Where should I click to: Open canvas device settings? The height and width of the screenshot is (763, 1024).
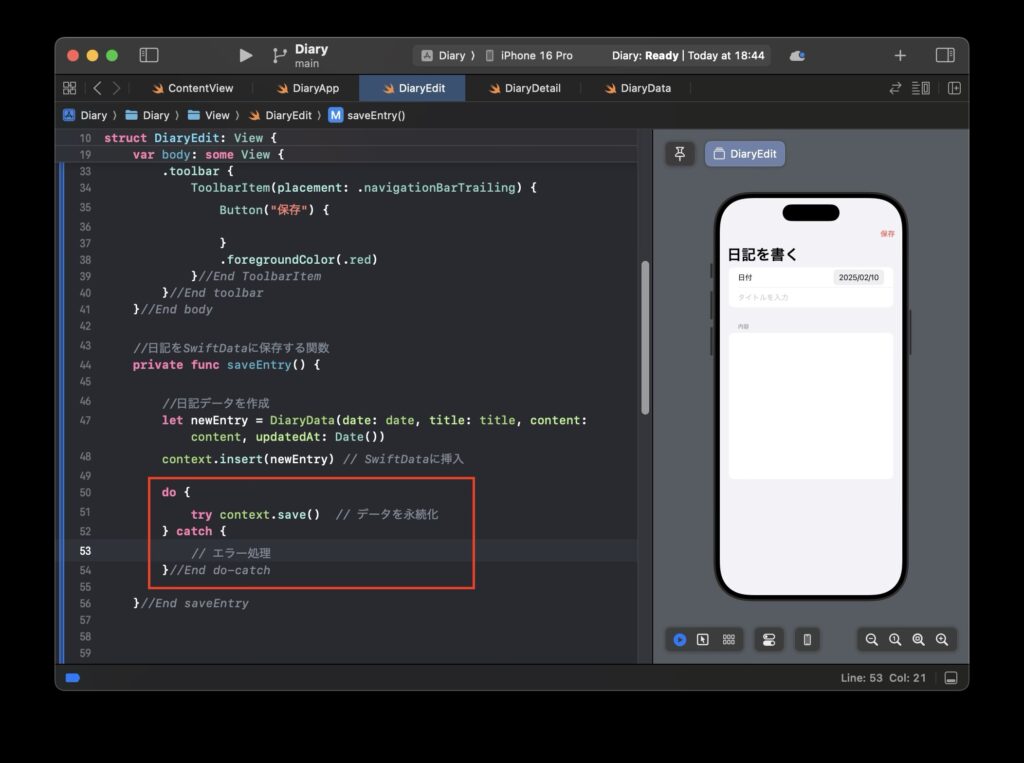click(769, 640)
